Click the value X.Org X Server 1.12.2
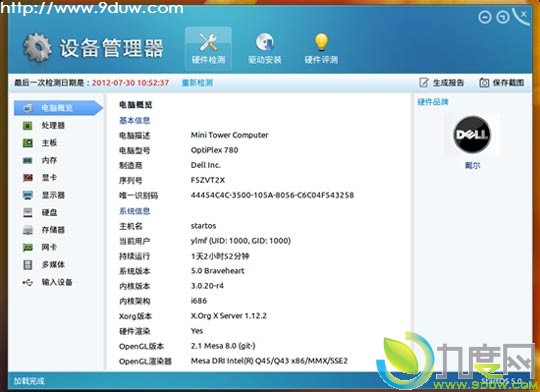This screenshot has height=392, width=540. pos(229,316)
